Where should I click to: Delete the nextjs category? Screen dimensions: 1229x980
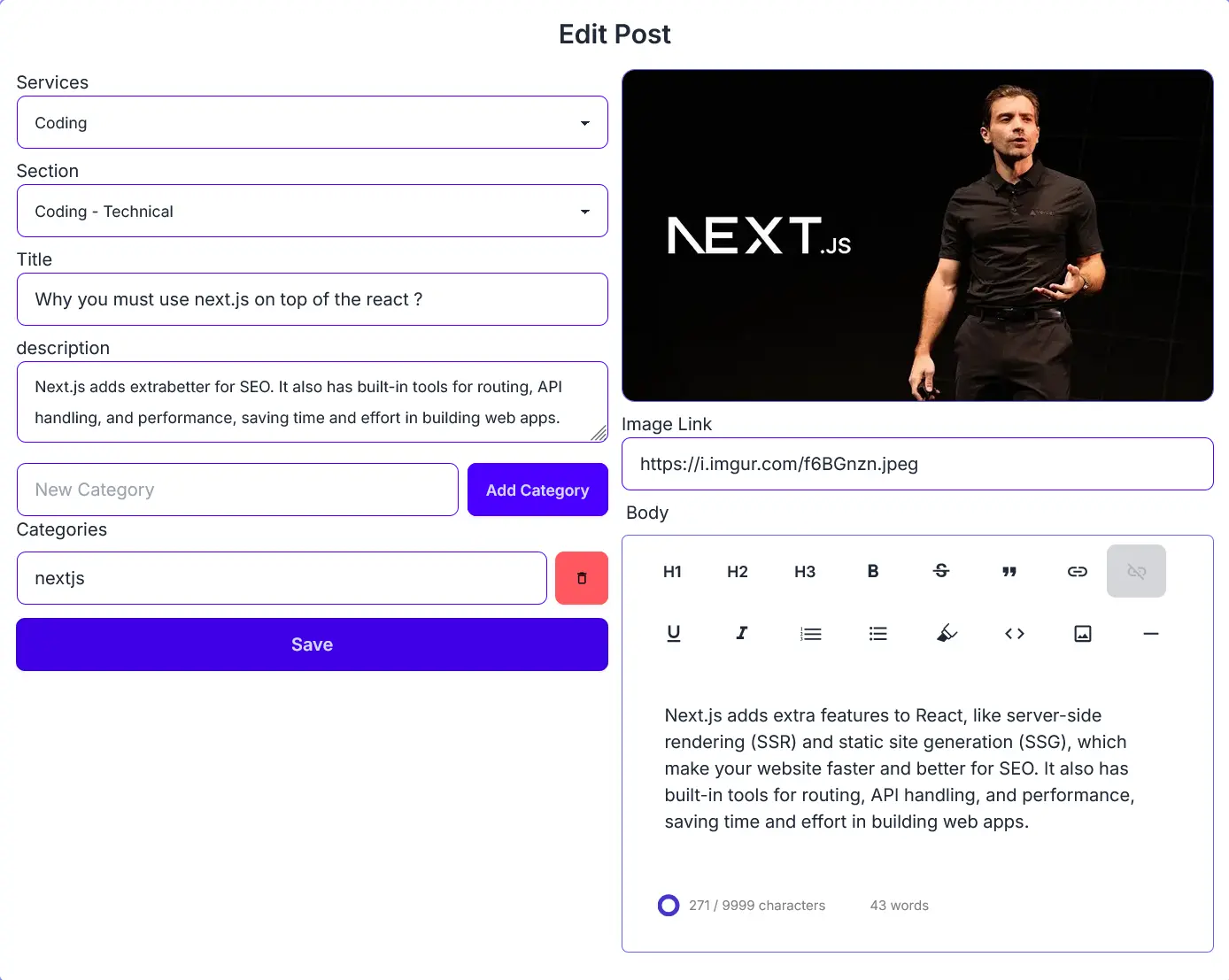pos(582,578)
